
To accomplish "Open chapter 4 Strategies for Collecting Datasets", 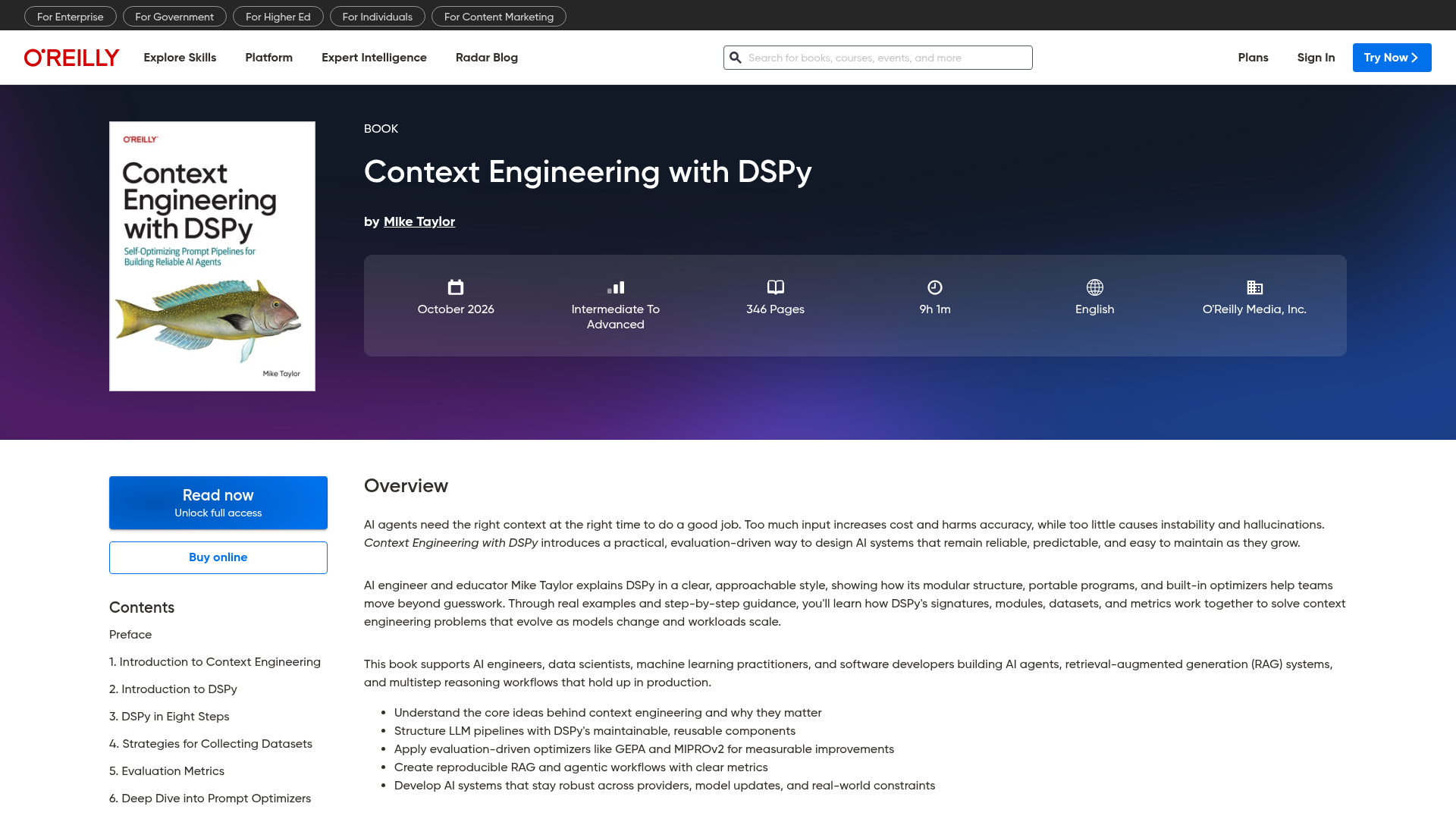I will coord(211,744).
